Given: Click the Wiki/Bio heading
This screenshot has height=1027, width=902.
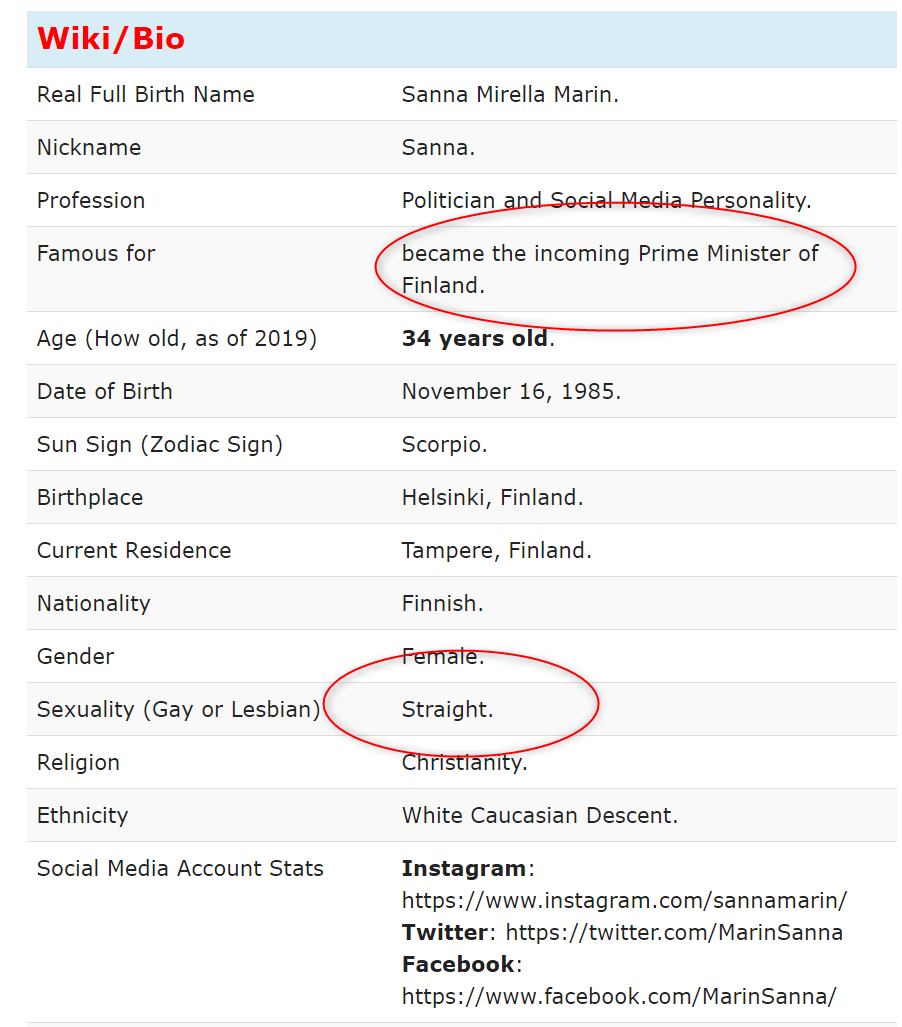Looking at the screenshot, I should coord(111,39).
